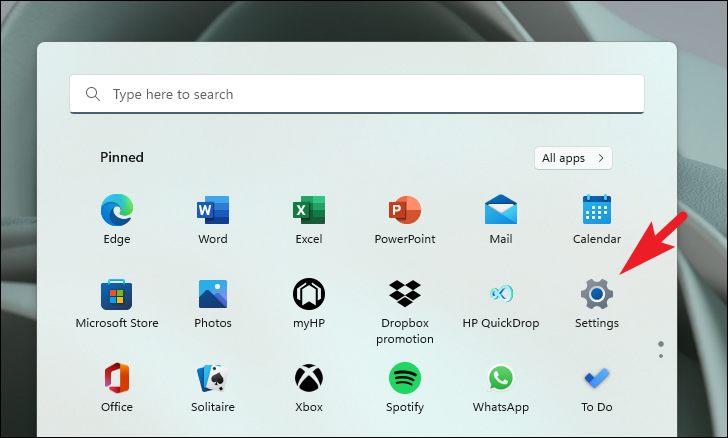Open Spotify from pinned apps

tap(405, 387)
